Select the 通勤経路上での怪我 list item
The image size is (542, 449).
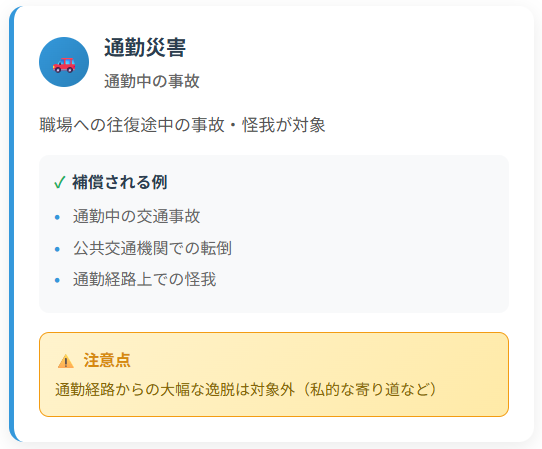[x=144, y=279]
